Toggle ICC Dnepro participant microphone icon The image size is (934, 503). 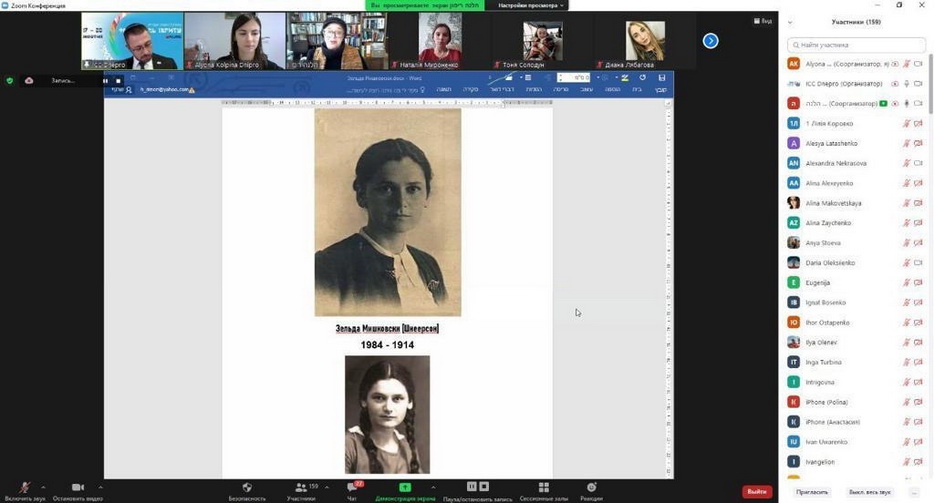pos(907,84)
